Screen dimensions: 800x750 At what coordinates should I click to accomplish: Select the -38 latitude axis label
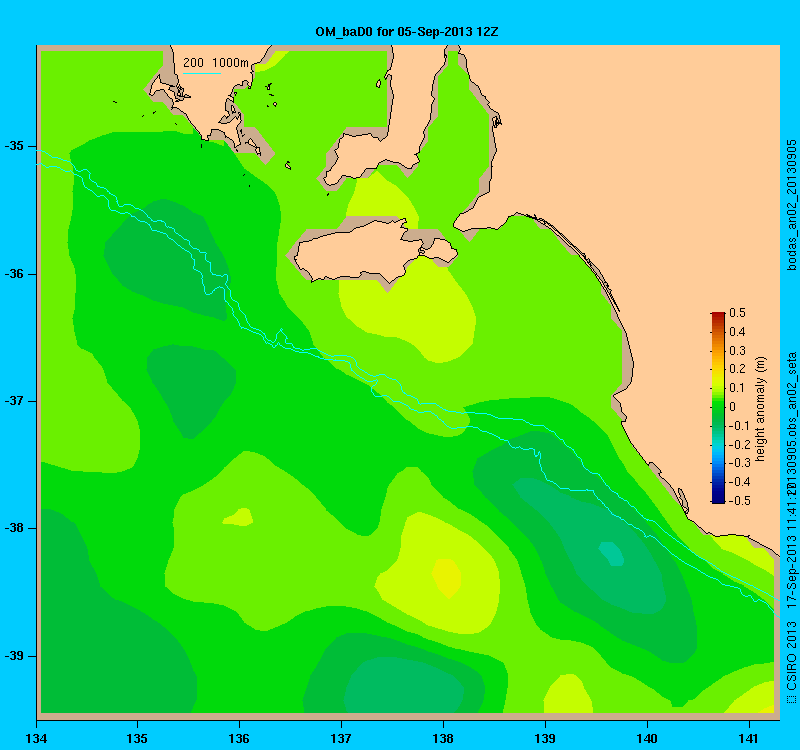(14, 528)
